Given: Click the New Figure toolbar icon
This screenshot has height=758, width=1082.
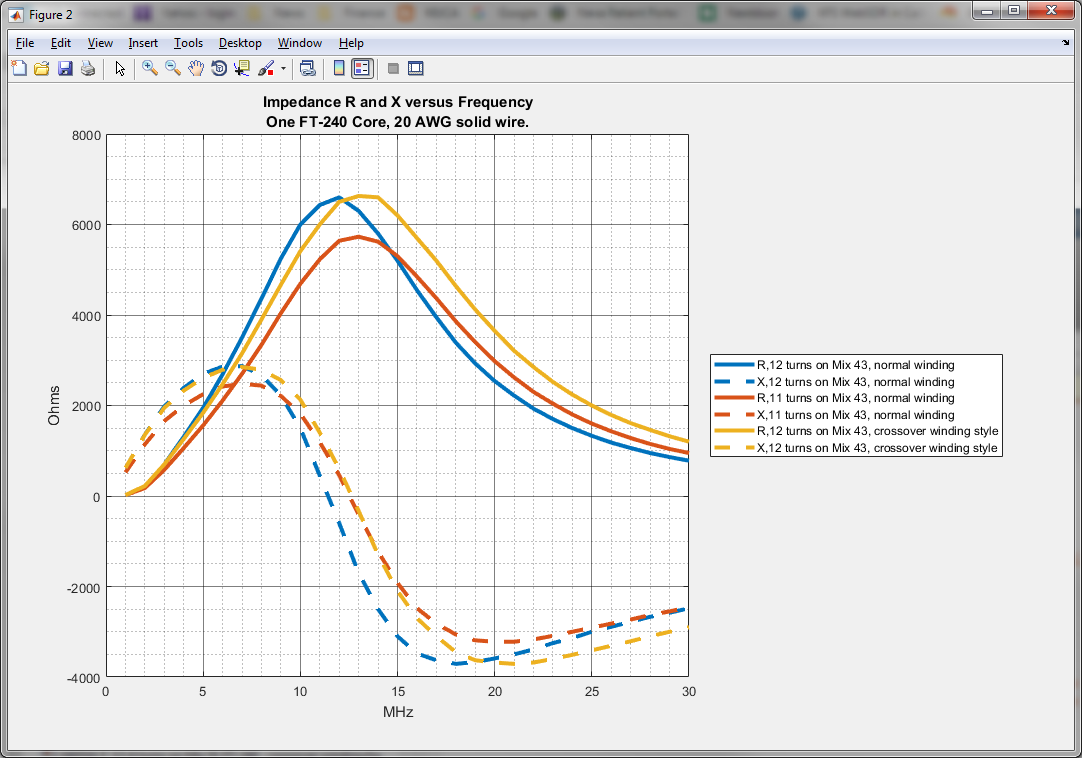Looking at the screenshot, I should [x=19, y=68].
